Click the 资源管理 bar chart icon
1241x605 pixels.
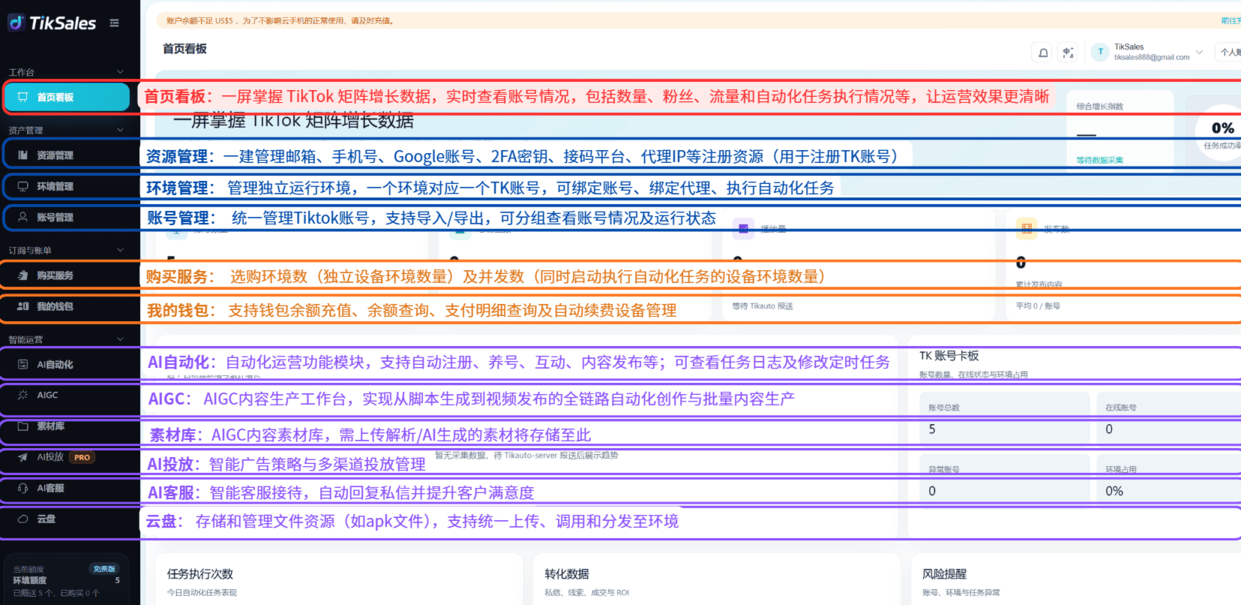click(22, 155)
